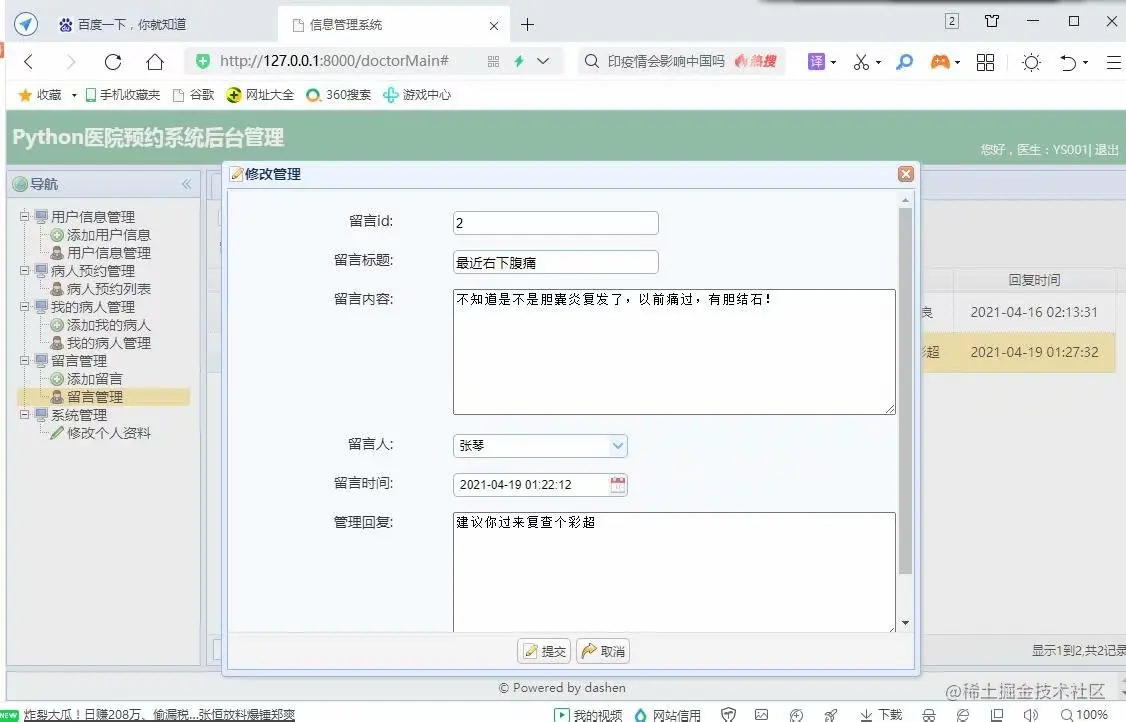Click the 回复时间 column header
Screen dimensions: 1126x722
tap(1034, 280)
